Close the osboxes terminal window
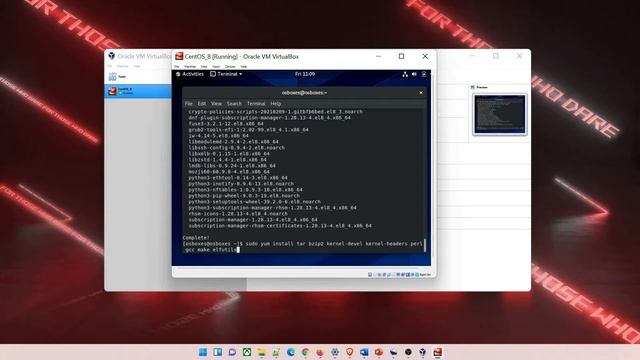This screenshot has height=360, width=640. click(421, 93)
